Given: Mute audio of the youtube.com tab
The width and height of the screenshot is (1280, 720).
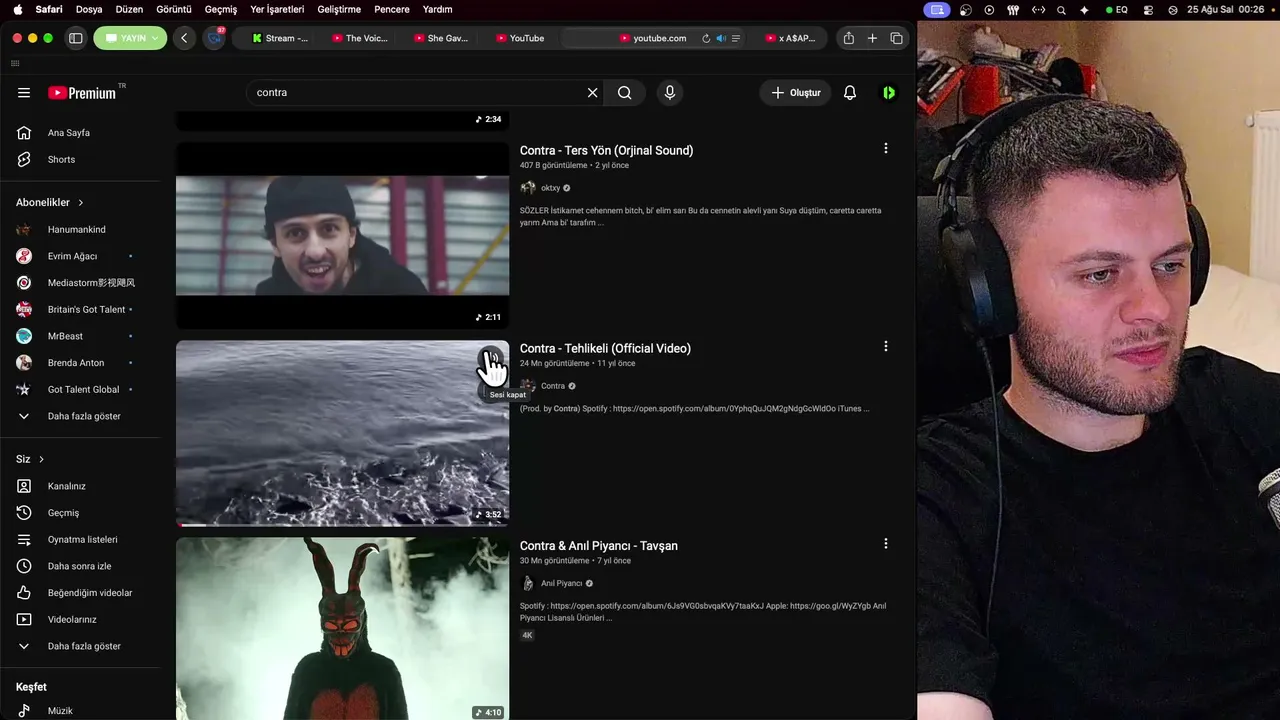Looking at the screenshot, I should pos(721,38).
